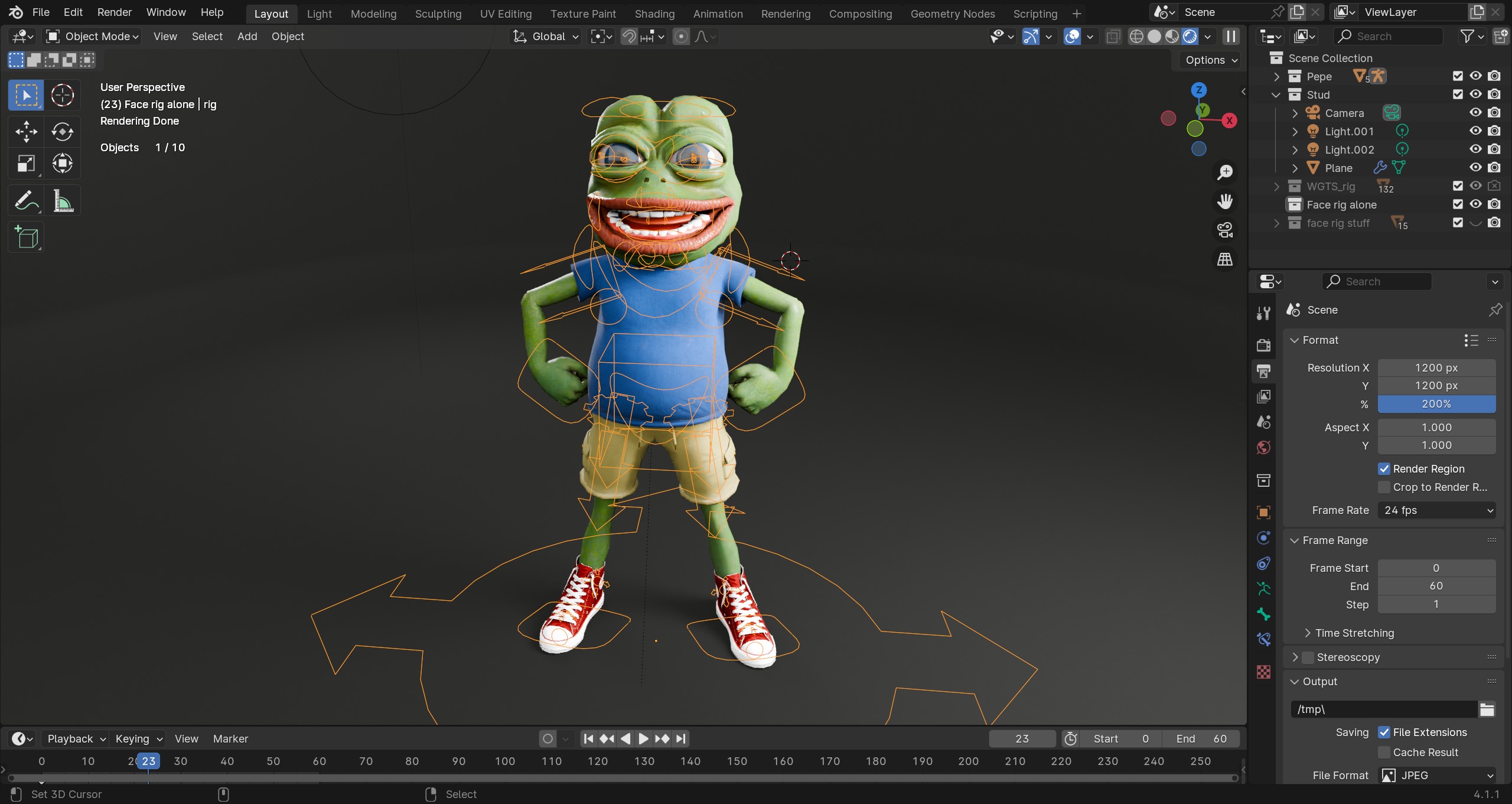Select the Move tool
Viewport: 1512px width, 804px height.
coord(26,132)
